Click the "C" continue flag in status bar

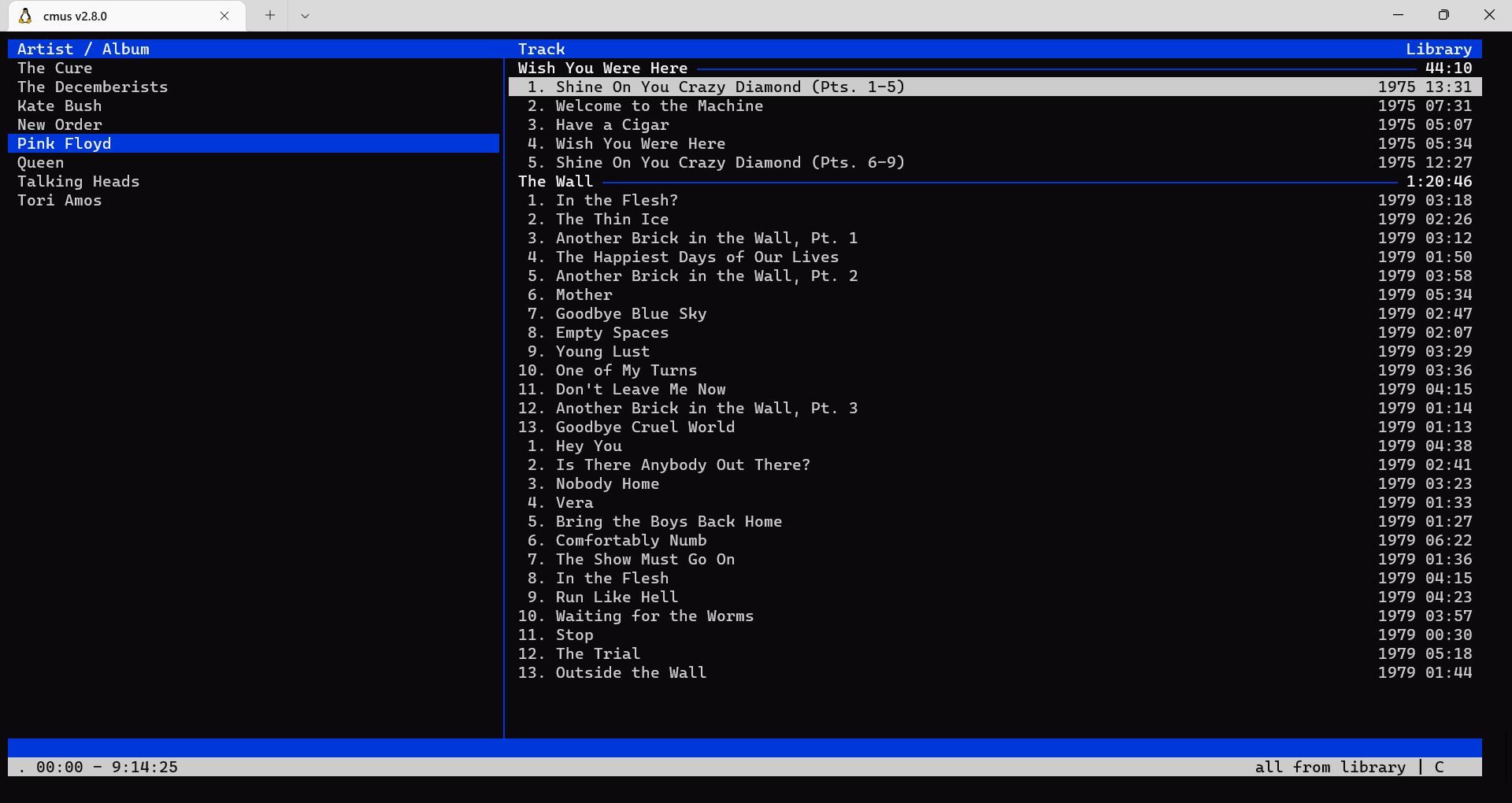pos(1439,767)
